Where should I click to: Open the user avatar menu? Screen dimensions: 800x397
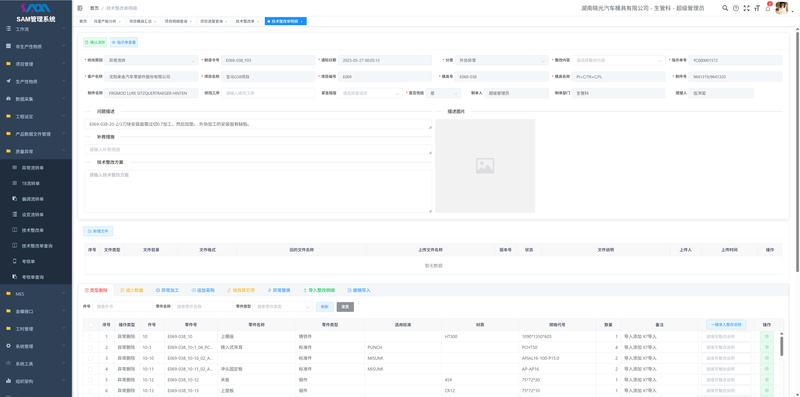tap(782, 8)
